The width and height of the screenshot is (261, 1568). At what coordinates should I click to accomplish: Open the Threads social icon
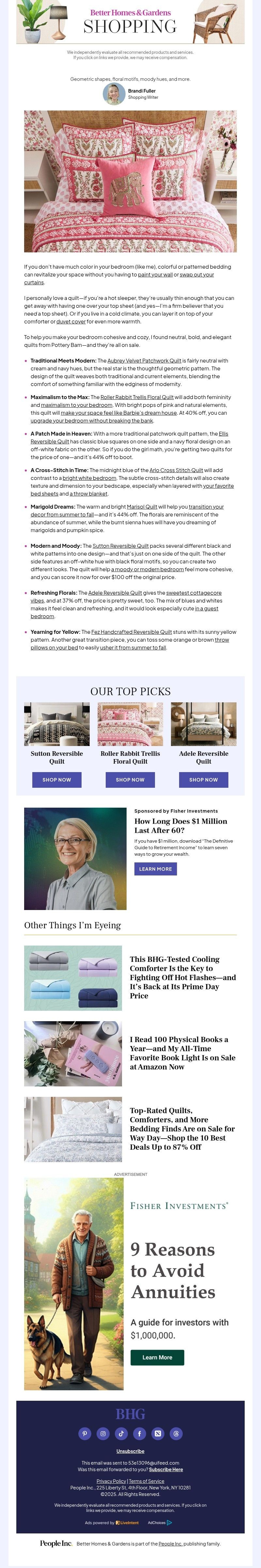coord(176,1433)
